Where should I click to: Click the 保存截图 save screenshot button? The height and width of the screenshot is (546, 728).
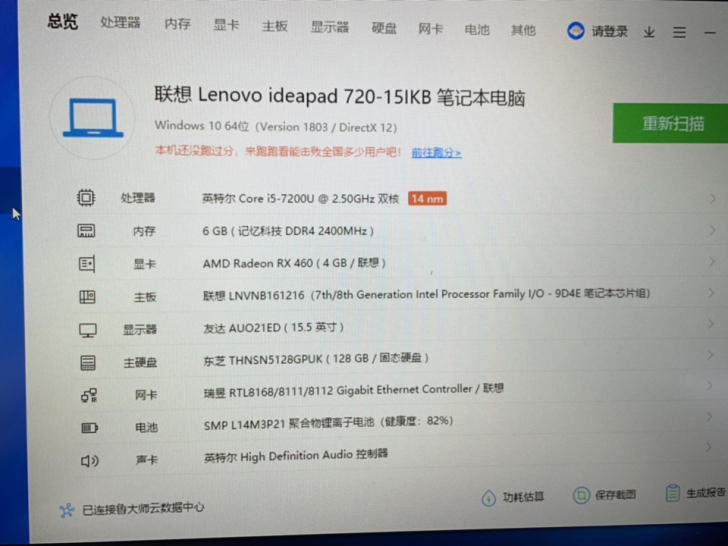[x=604, y=495]
